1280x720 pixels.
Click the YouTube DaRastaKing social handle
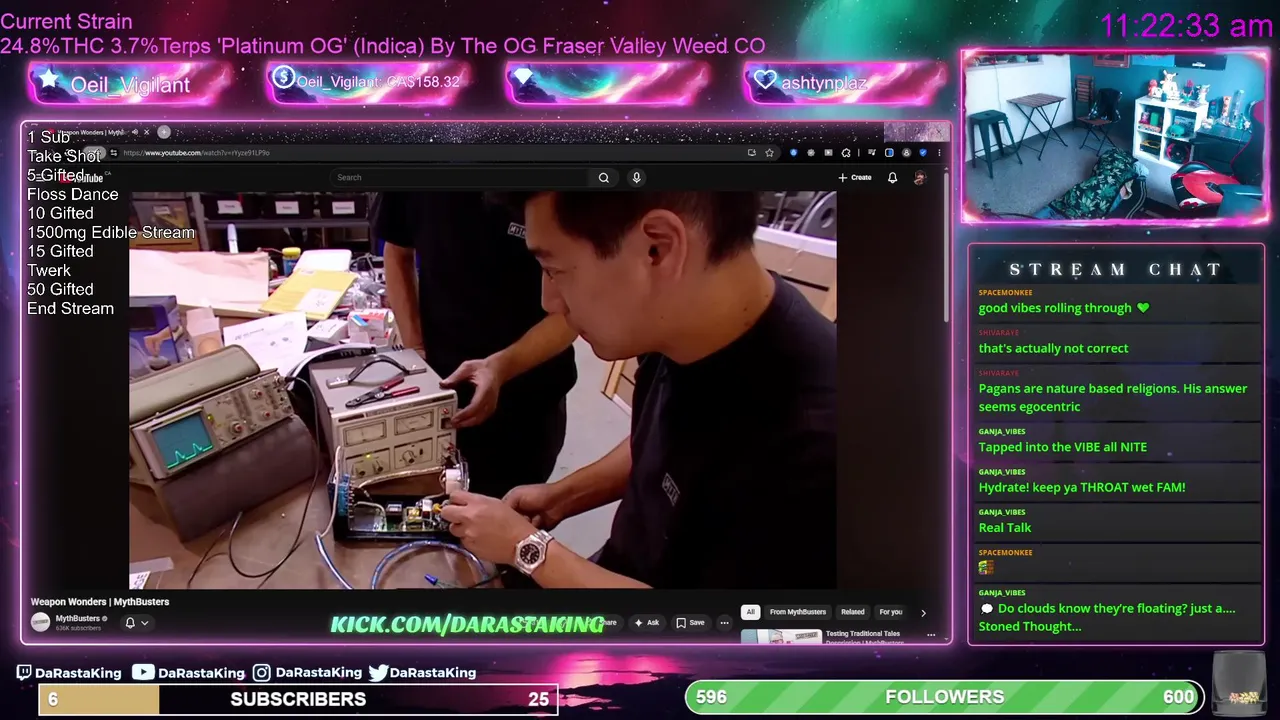(x=189, y=673)
